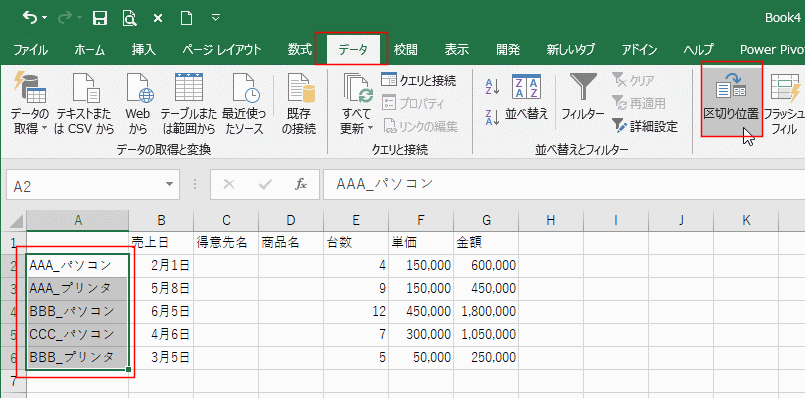The image size is (805, 398).
Task: Click the Save floppy disk icon
Action: coord(99,18)
